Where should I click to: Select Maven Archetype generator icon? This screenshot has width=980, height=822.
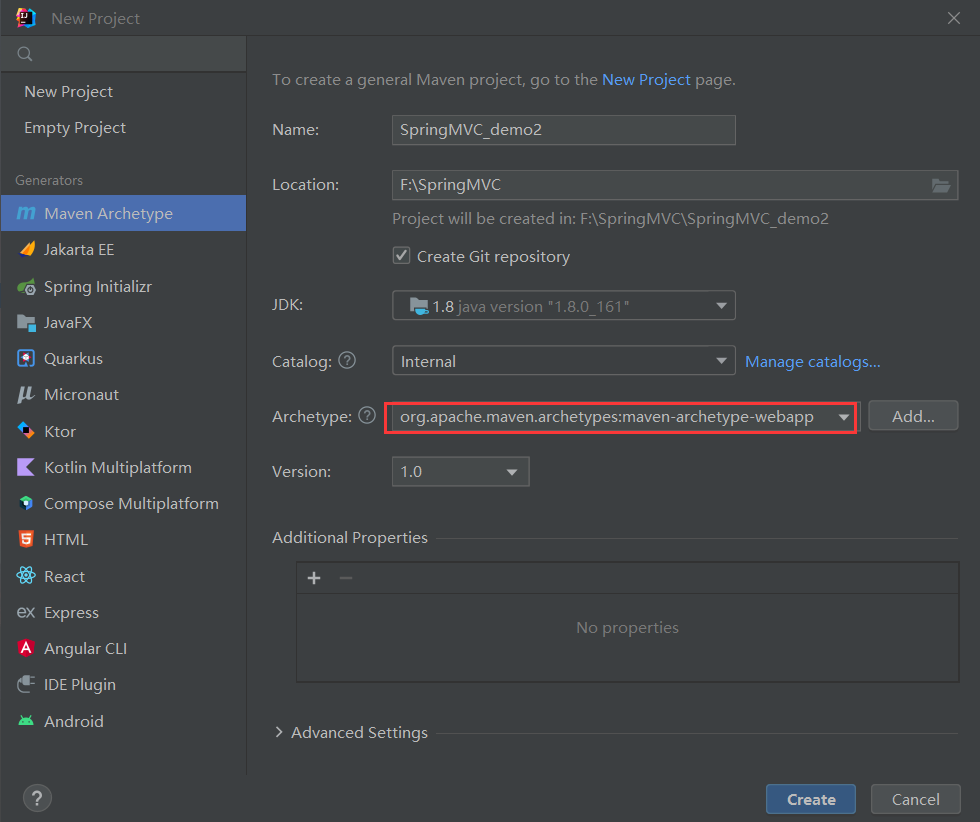26,213
